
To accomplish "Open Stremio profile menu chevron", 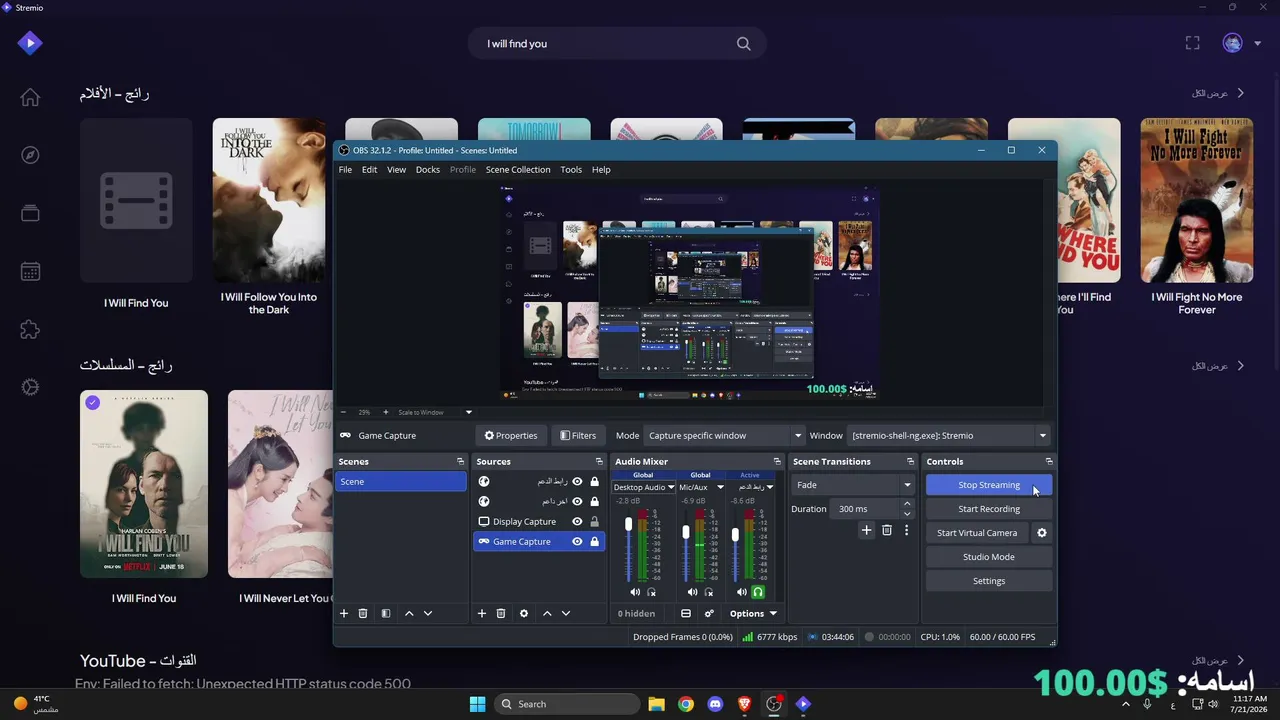I will click(1258, 43).
